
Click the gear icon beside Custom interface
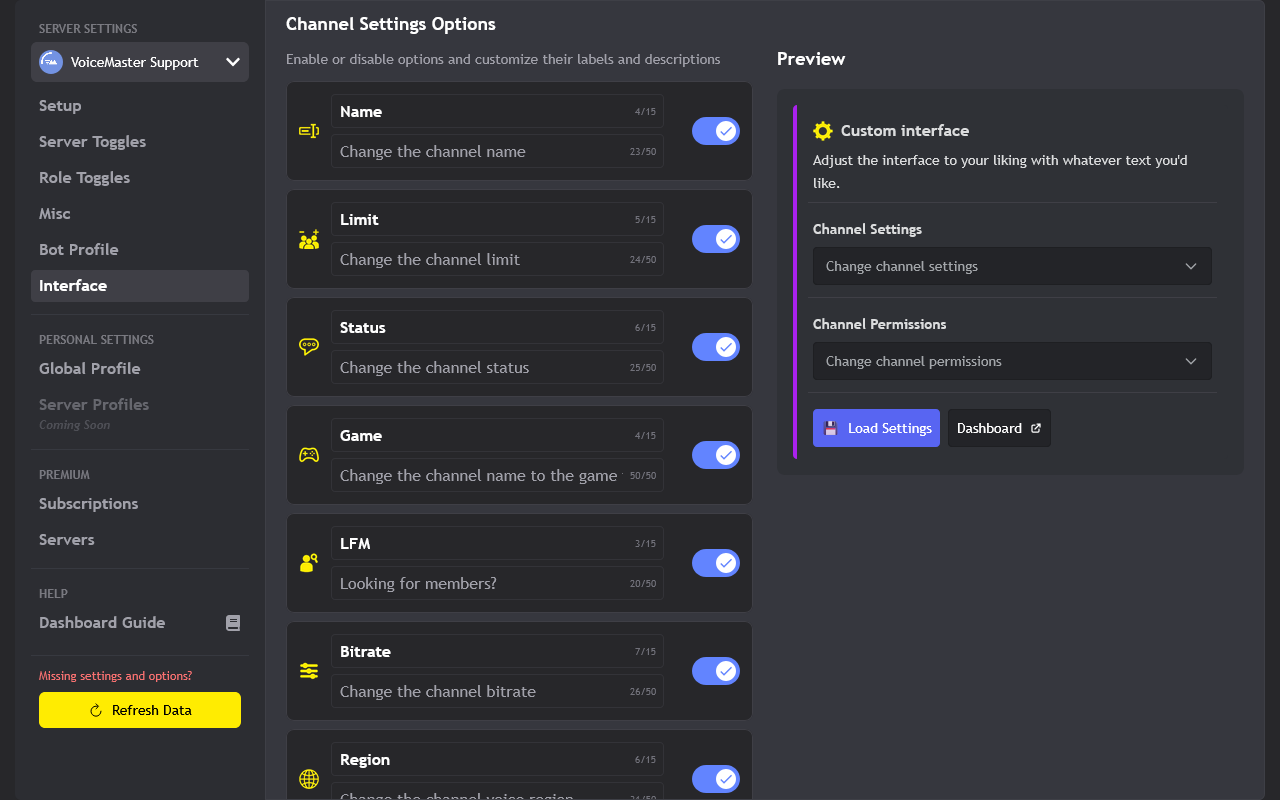[x=822, y=130]
